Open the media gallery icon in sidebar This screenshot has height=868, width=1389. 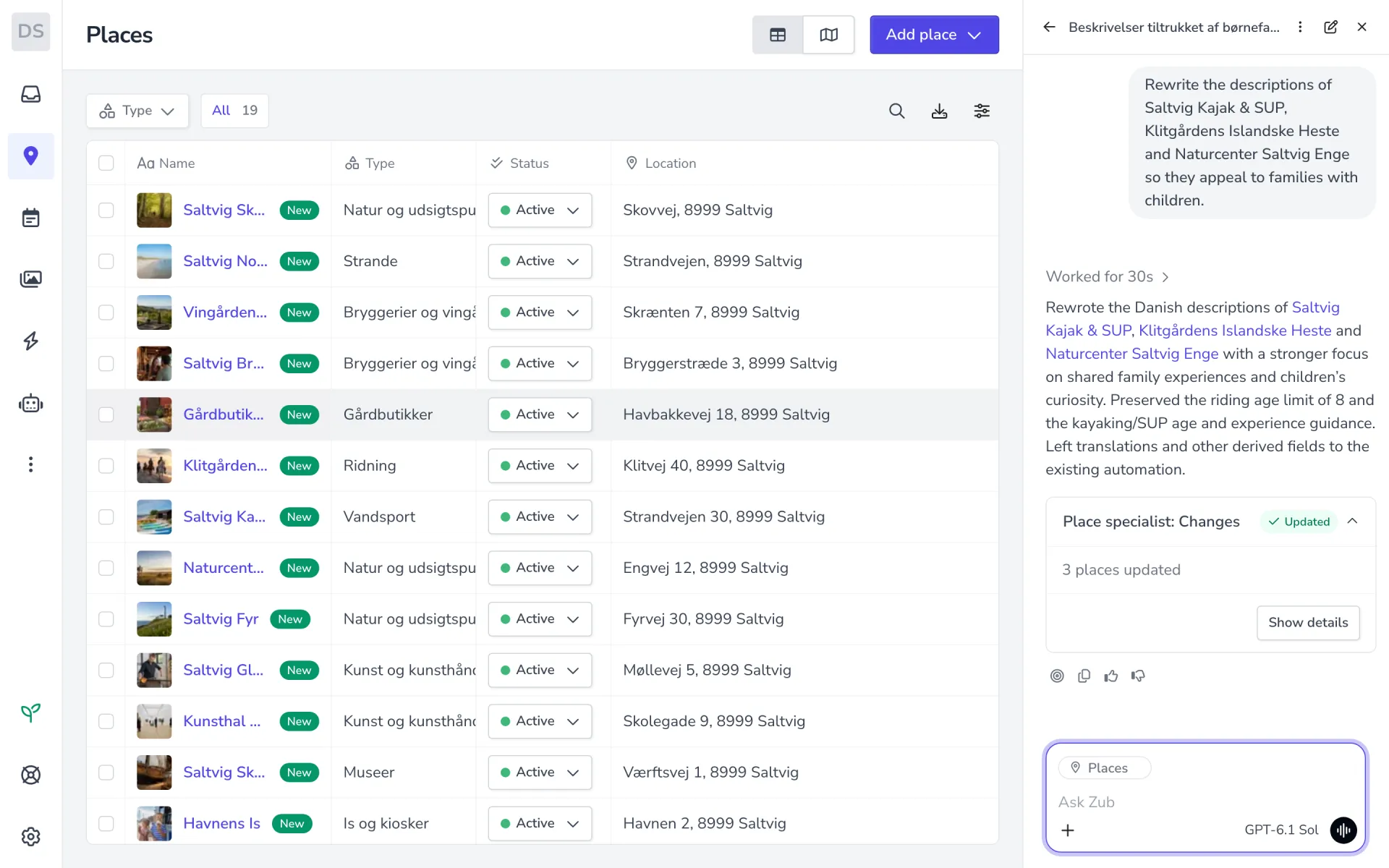pos(30,279)
